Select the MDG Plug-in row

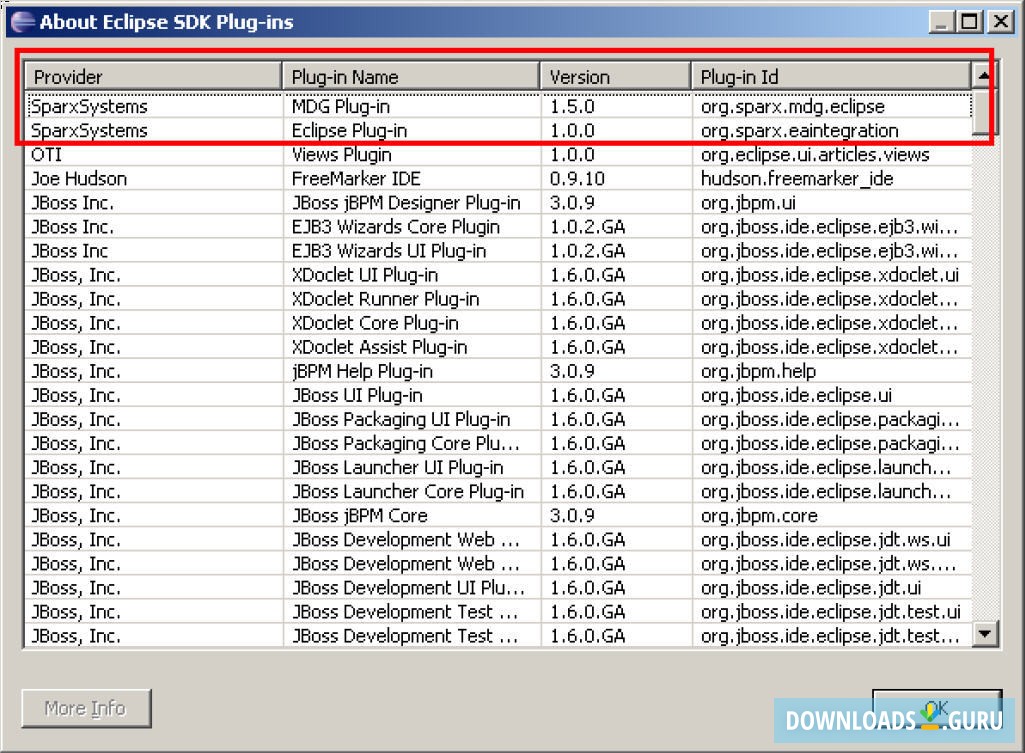pyautogui.click(x=498, y=106)
